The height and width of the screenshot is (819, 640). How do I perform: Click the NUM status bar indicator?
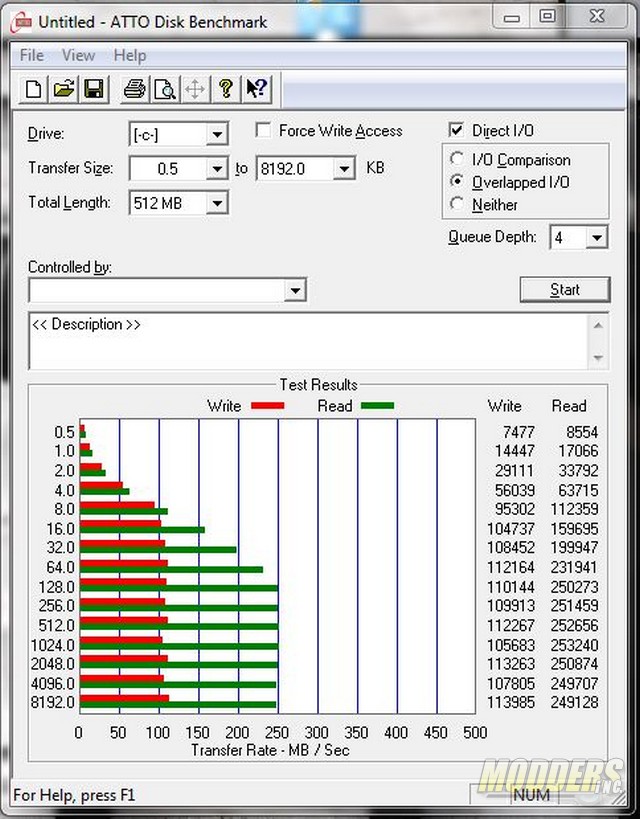coord(531,795)
